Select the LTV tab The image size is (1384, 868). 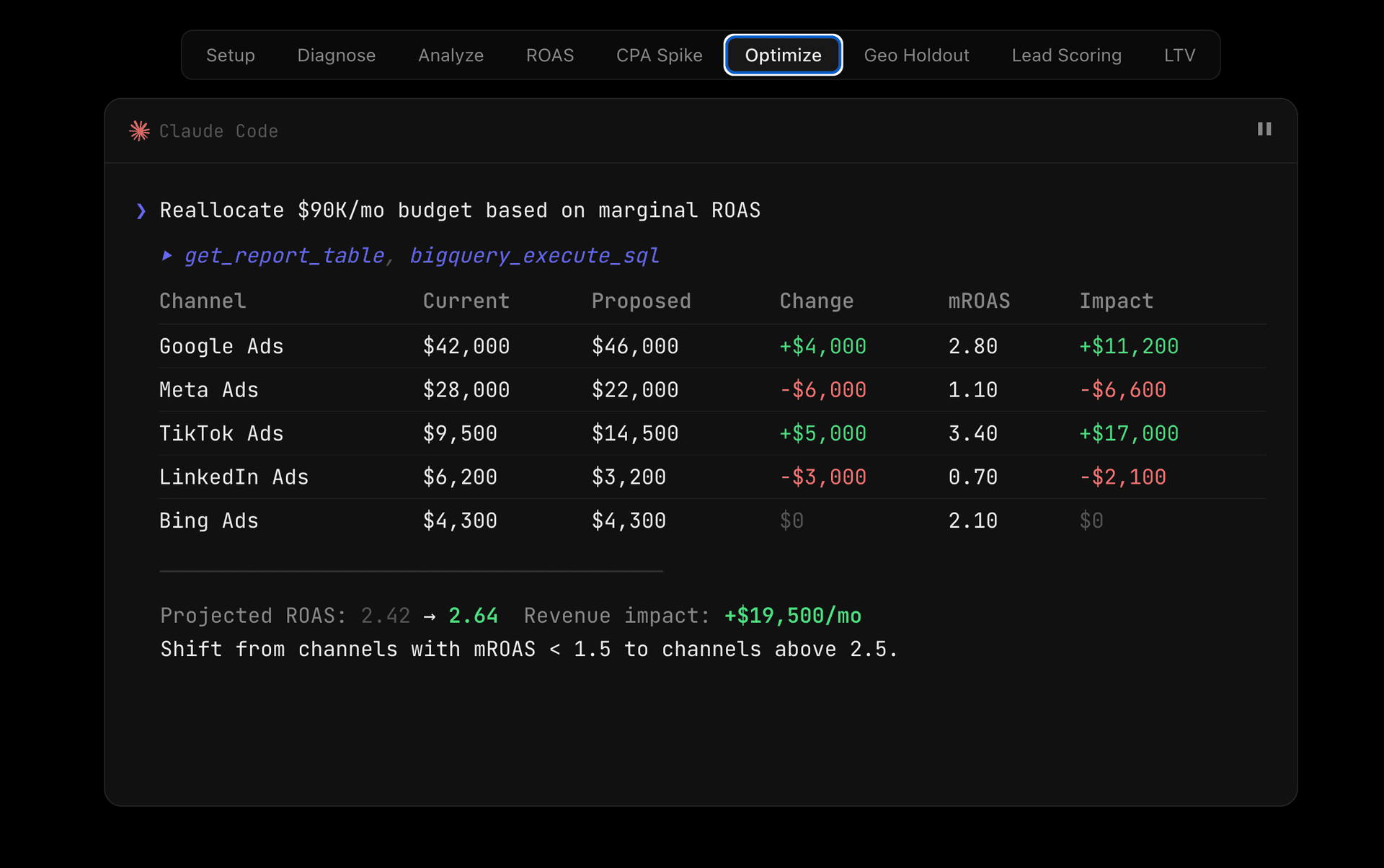1180,55
